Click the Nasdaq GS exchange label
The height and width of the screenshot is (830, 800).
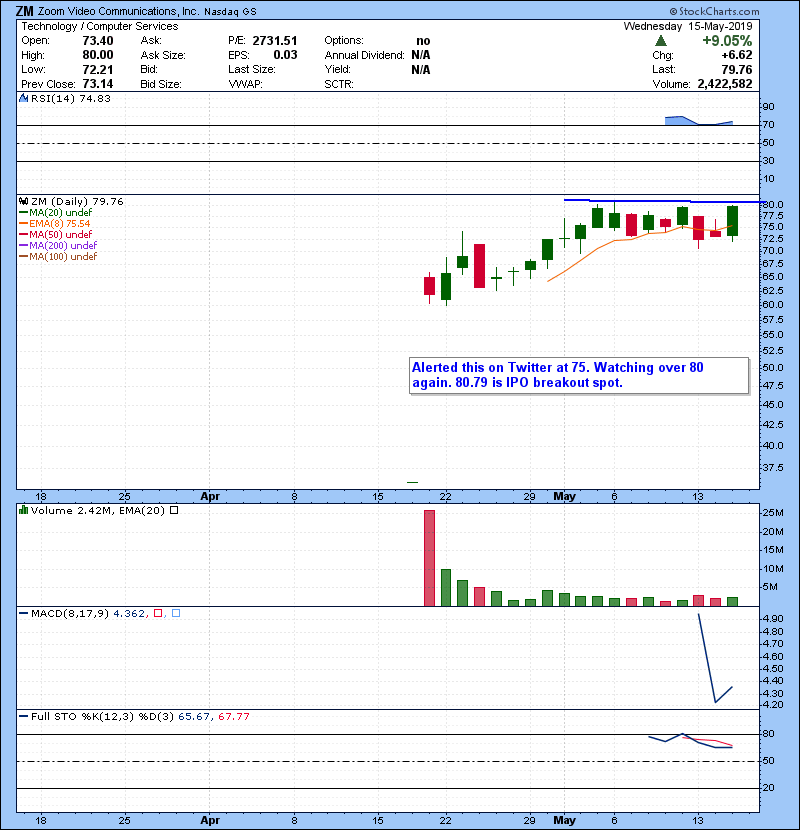(230, 12)
